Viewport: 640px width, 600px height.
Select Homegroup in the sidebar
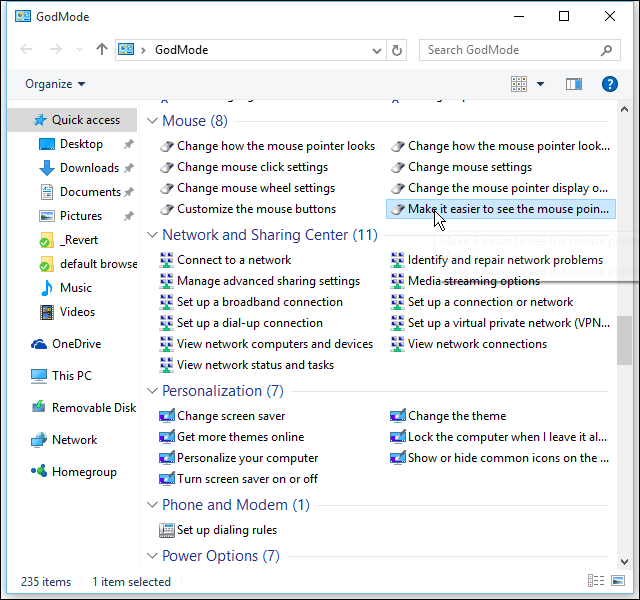[83, 472]
